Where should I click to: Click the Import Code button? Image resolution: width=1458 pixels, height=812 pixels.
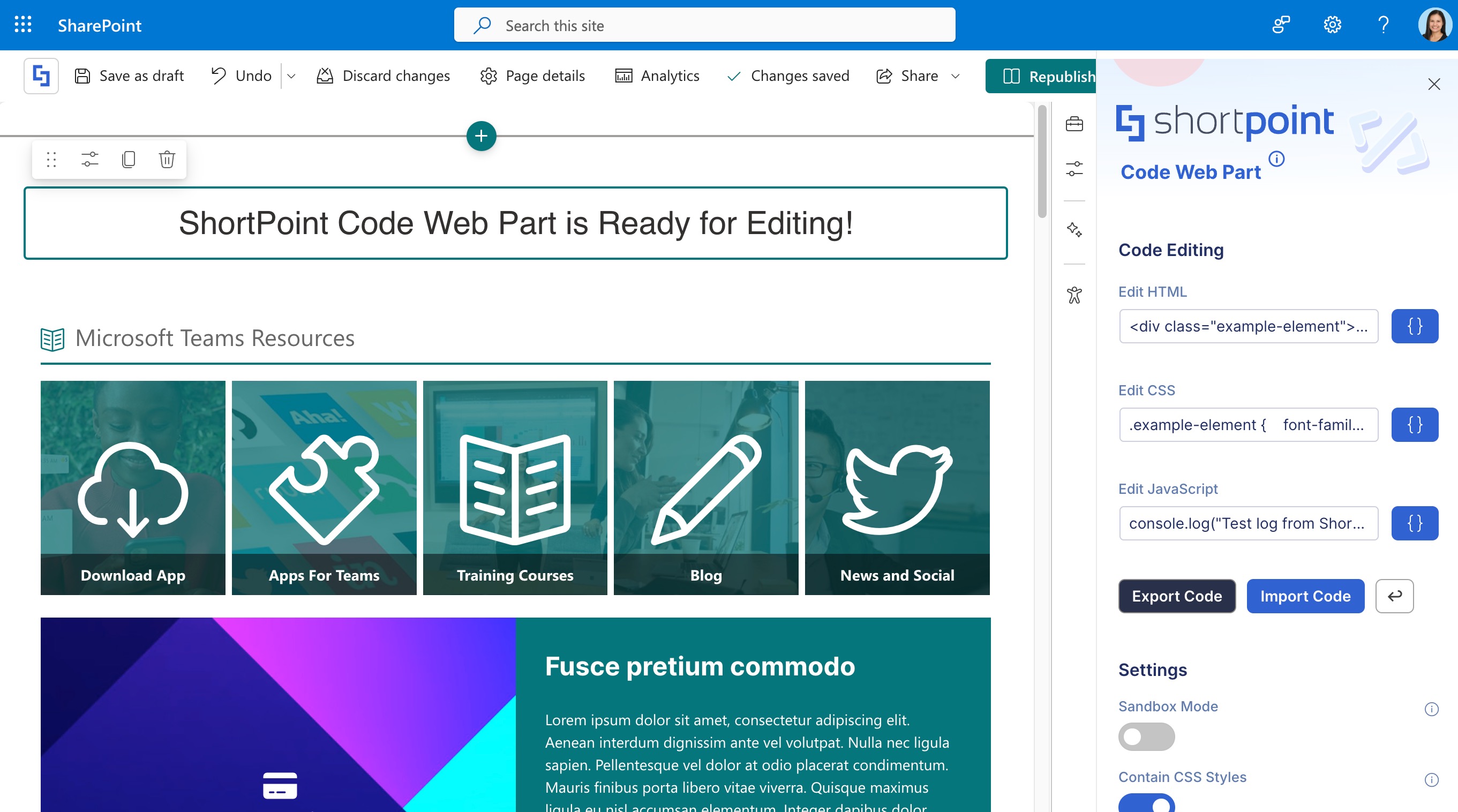click(1305, 596)
